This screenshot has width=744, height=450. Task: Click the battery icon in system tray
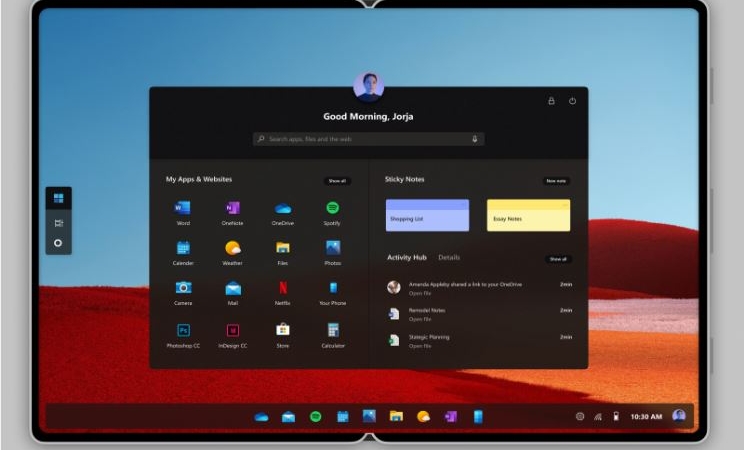coord(616,416)
